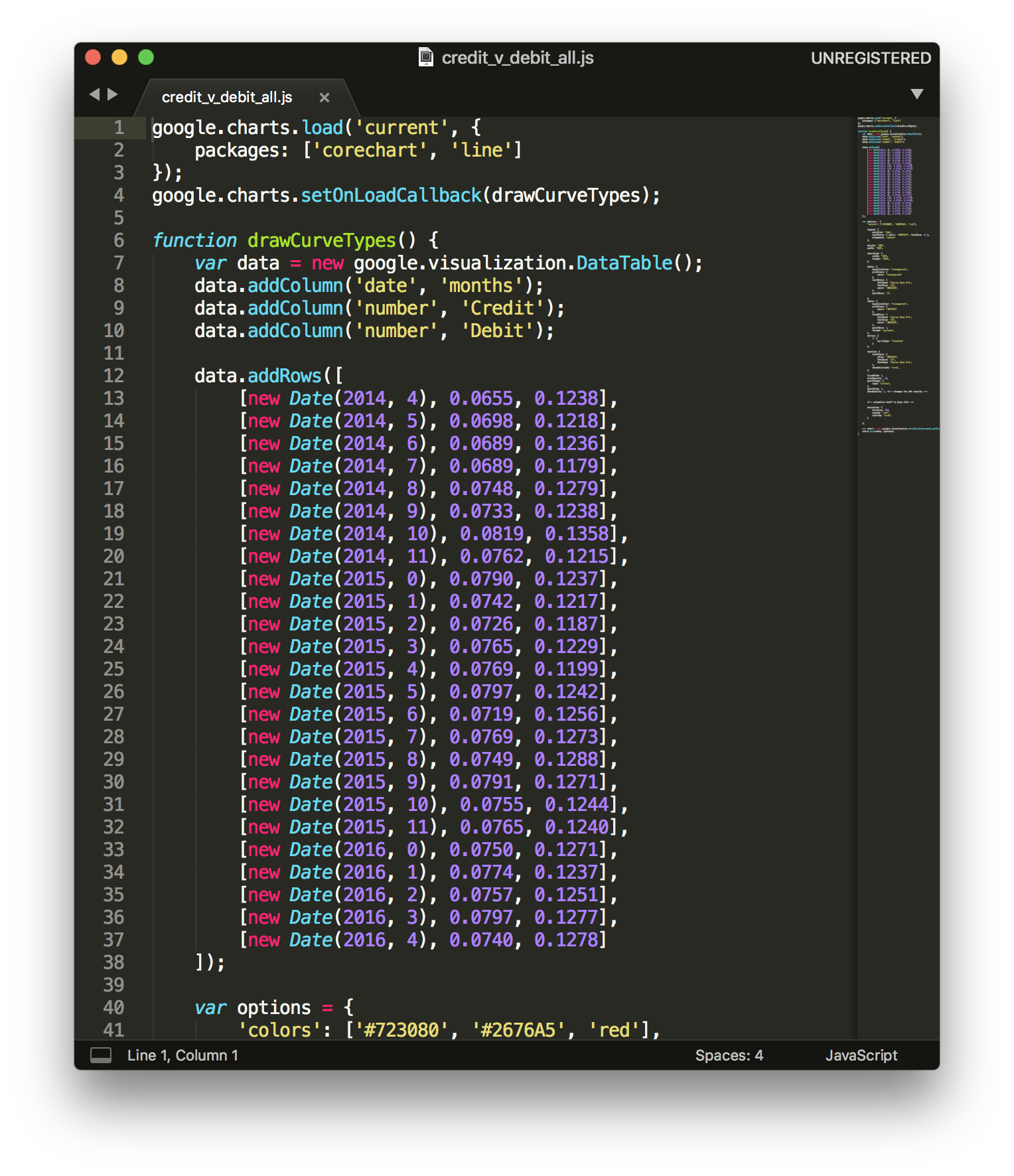
Task: Toggle the side bar panel icon in status bar
Action: [101, 1055]
